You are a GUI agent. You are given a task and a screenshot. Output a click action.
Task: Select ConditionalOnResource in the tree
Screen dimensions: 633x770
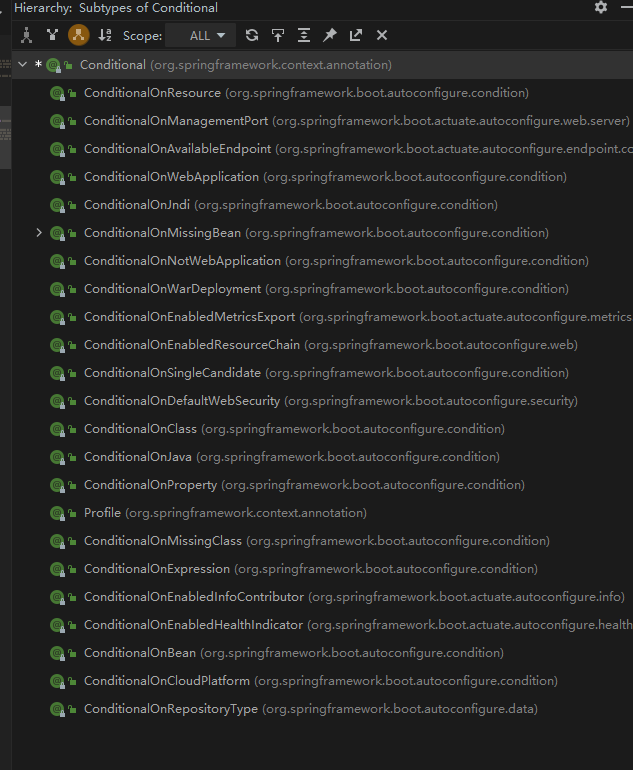[x=152, y=93]
